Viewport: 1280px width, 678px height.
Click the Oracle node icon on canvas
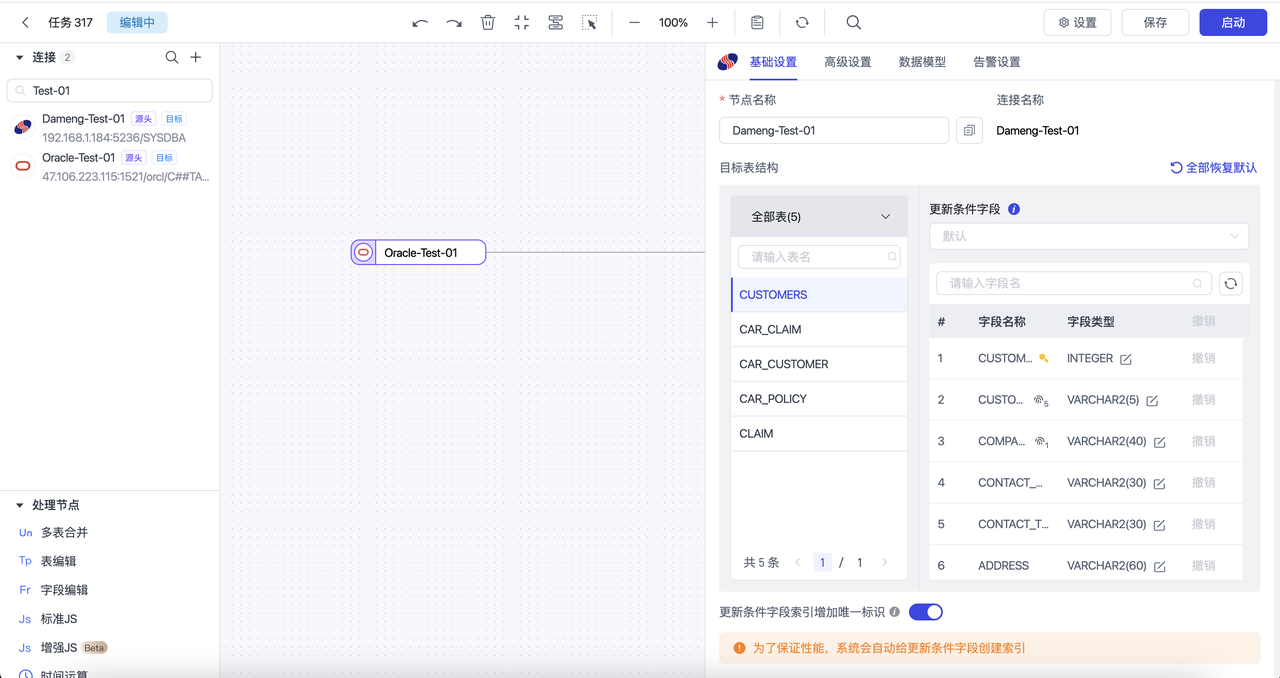point(364,252)
